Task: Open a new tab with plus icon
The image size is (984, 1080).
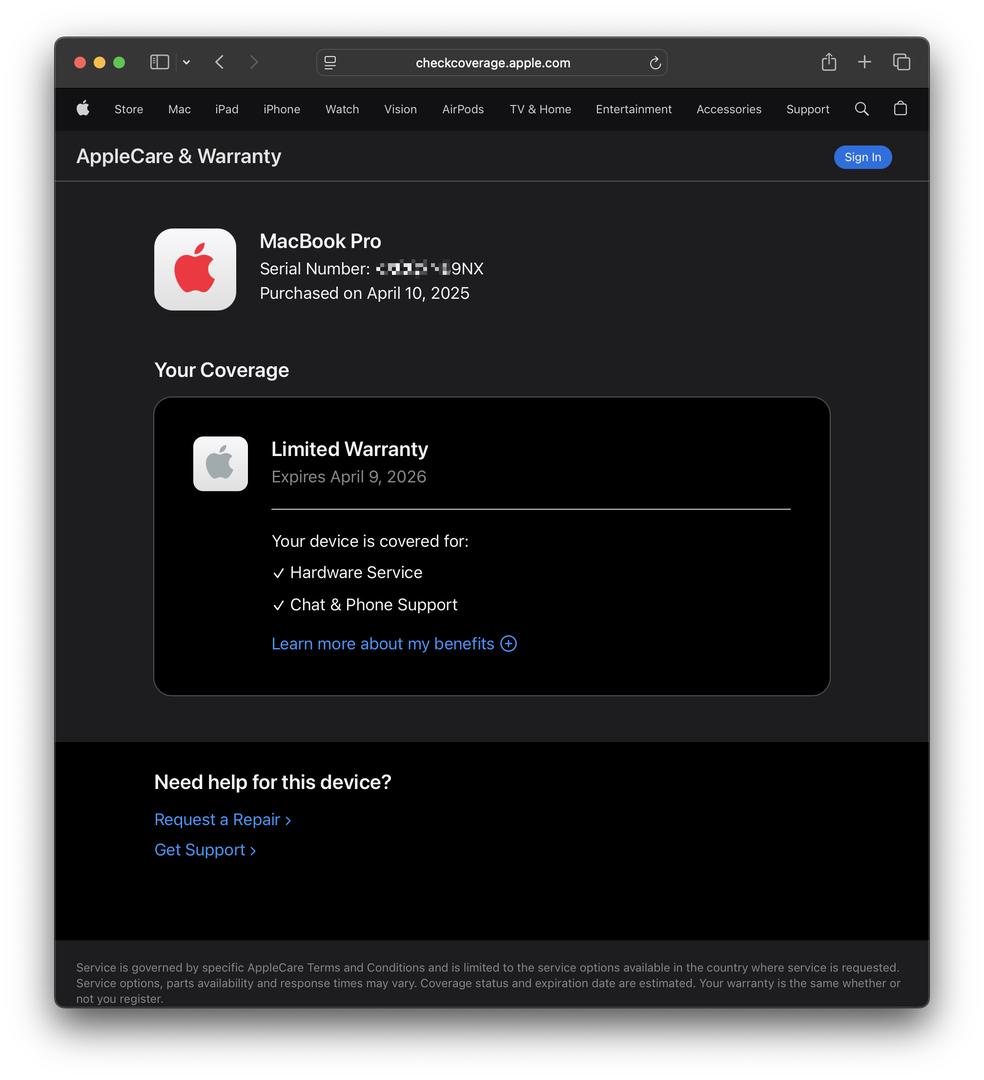Action: [864, 62]
